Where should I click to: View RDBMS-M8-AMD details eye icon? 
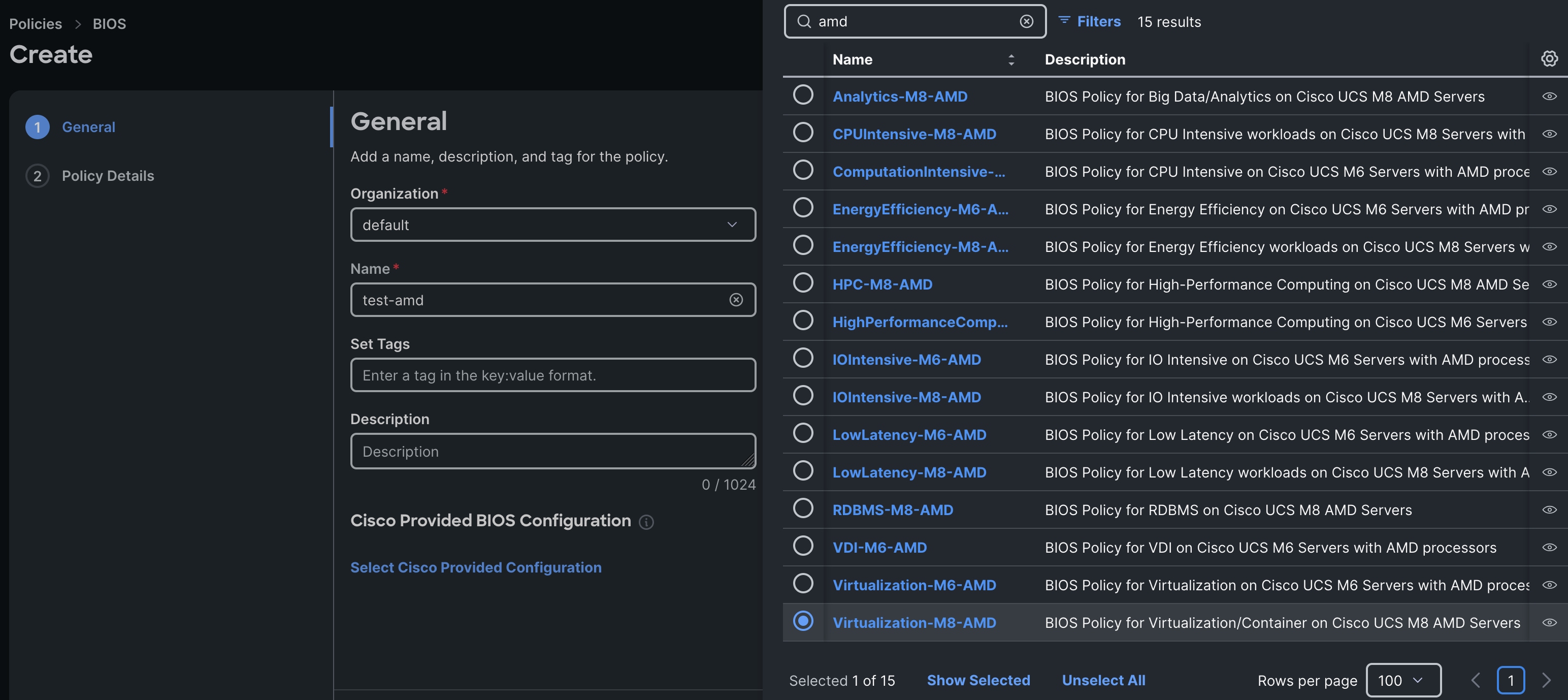coord(1549,510)
